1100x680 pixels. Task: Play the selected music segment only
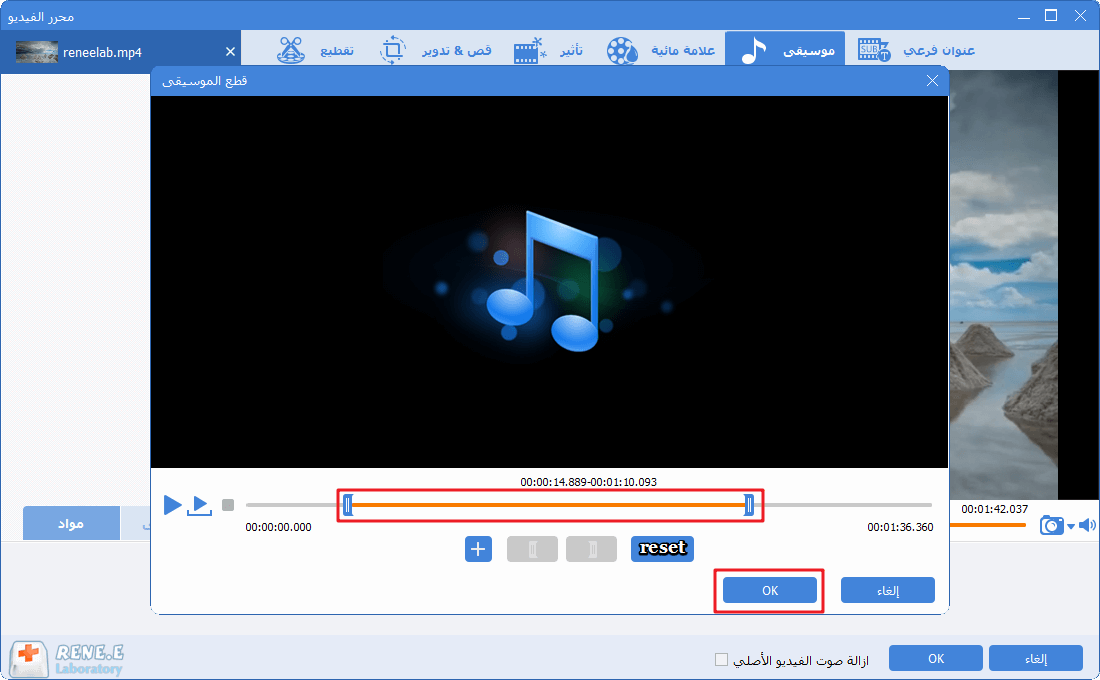pyautogui.click(x=199, y=505)
